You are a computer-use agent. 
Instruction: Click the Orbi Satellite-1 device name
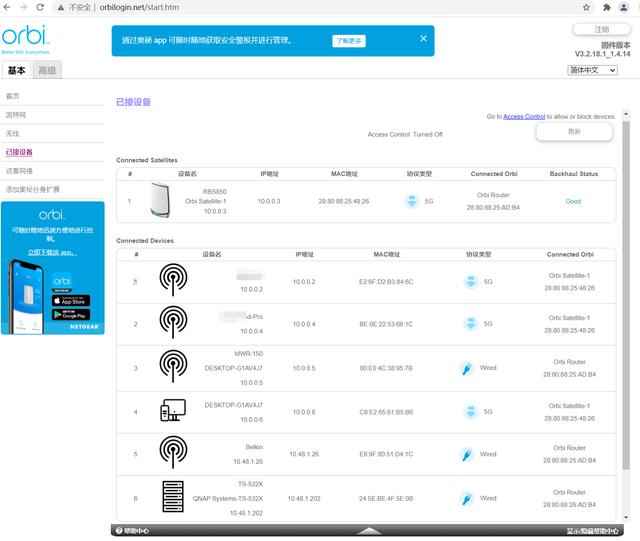(x=205, y=201)
